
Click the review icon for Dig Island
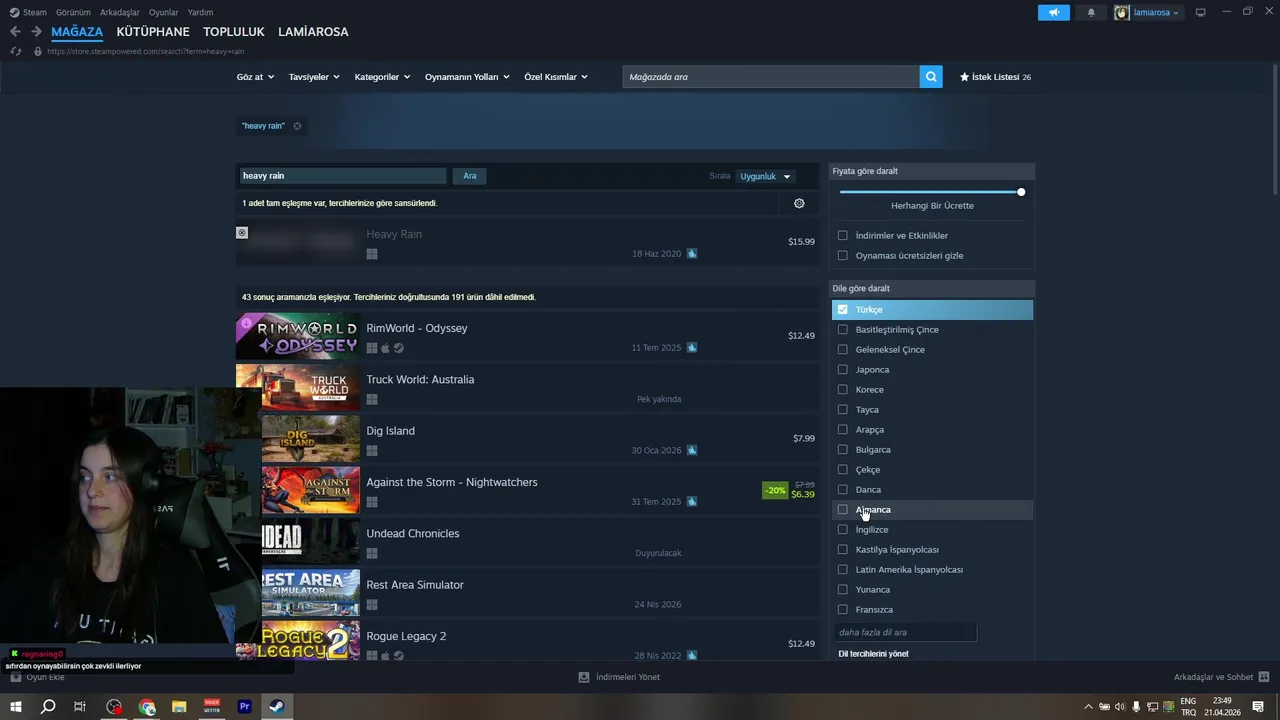pyautogui.click(x=692, y=450)
